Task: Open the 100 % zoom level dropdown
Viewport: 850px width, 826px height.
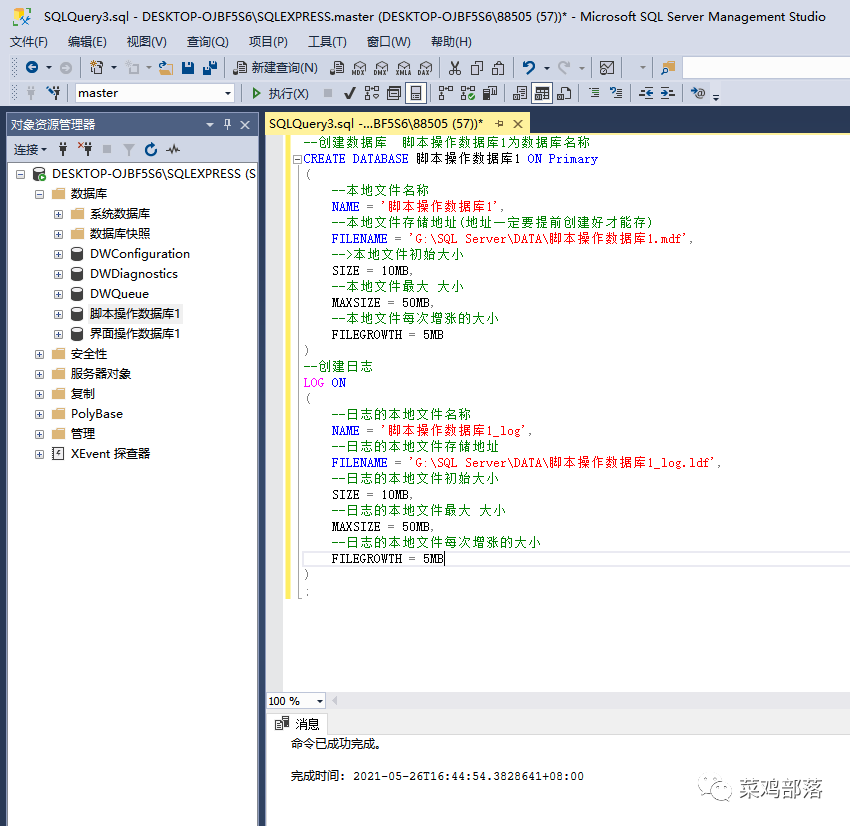Action: (320, 701)
